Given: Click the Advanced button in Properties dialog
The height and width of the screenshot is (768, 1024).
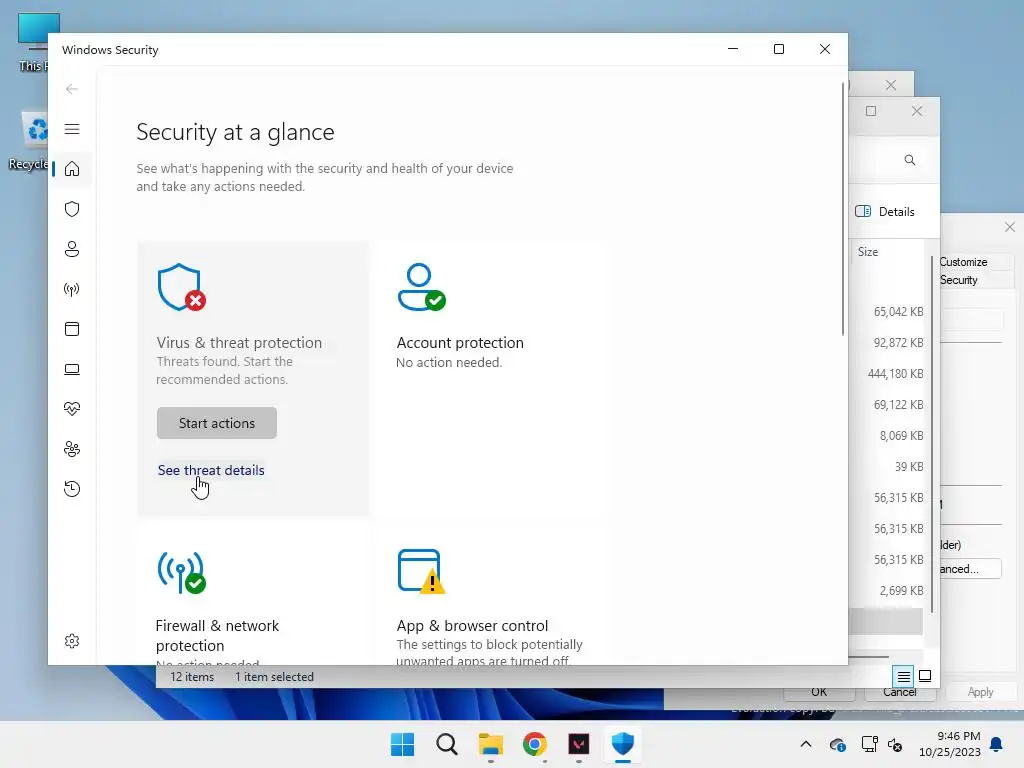Looking at the screenshot, I should (970, 569).
